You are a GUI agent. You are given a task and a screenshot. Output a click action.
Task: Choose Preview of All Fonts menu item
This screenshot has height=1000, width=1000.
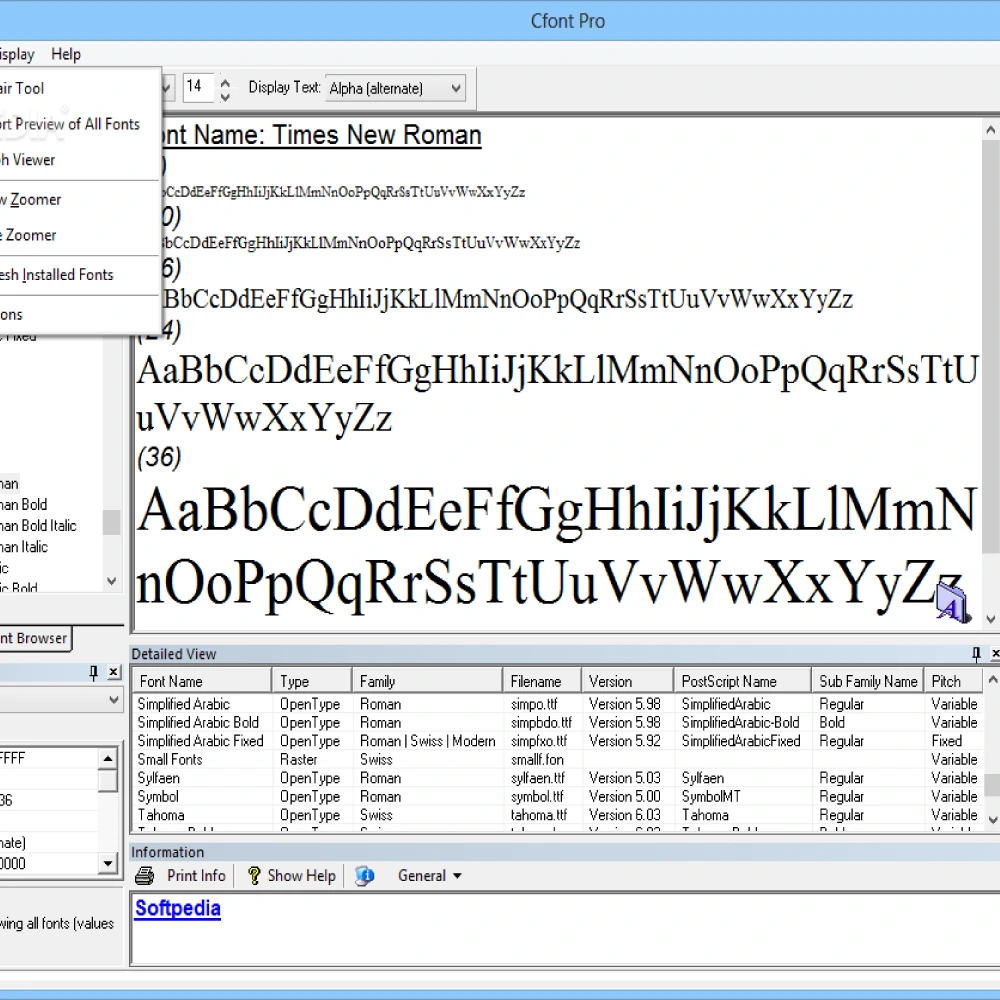(70, 124)
